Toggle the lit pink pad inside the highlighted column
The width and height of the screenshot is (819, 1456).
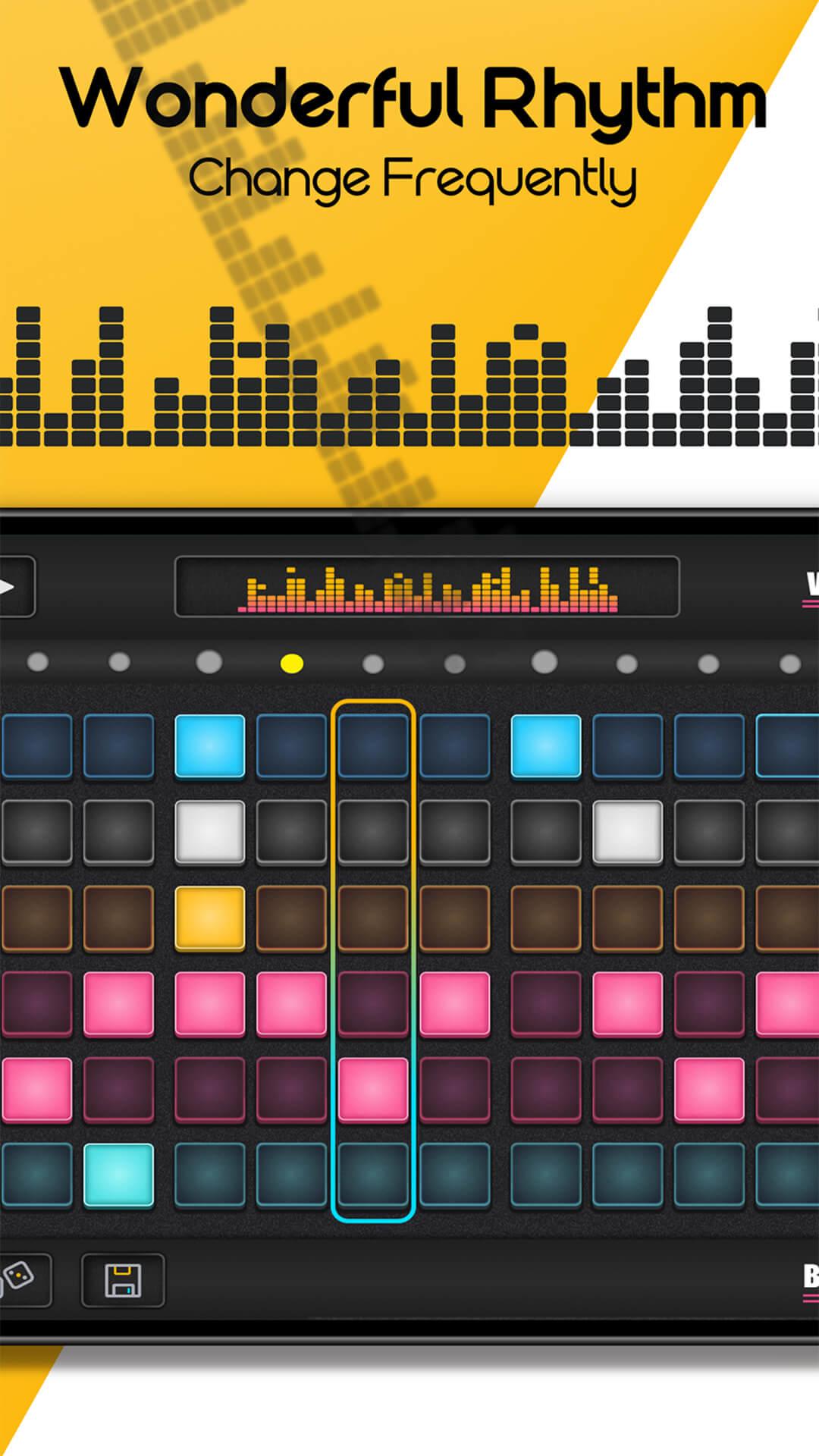[373, 1089]
